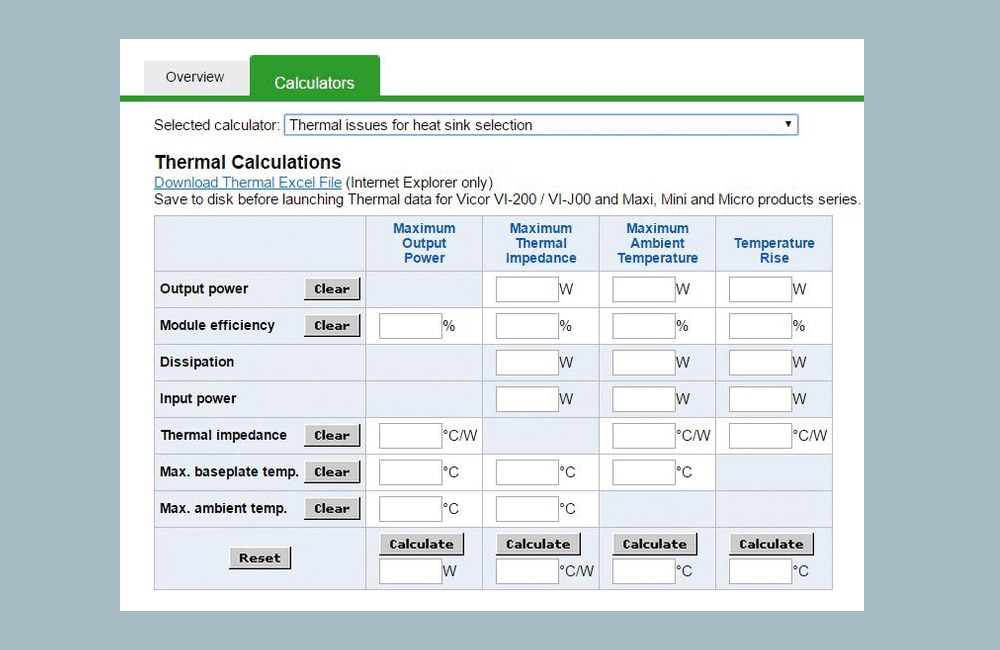Viewport: 1000px width, 650px height.
Task: Select the Calculators tab
Action: (x=315, y=84)
